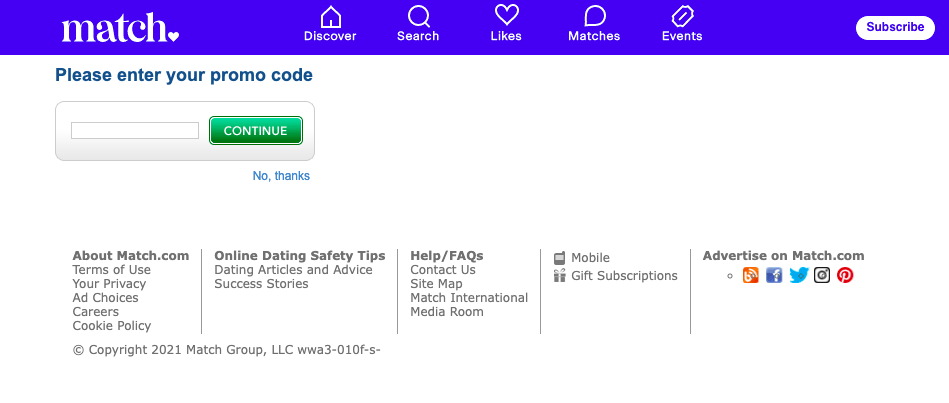Open Match International link
Image resolution: width=949 pixels, height=403 pixels.
coord(469,298)
